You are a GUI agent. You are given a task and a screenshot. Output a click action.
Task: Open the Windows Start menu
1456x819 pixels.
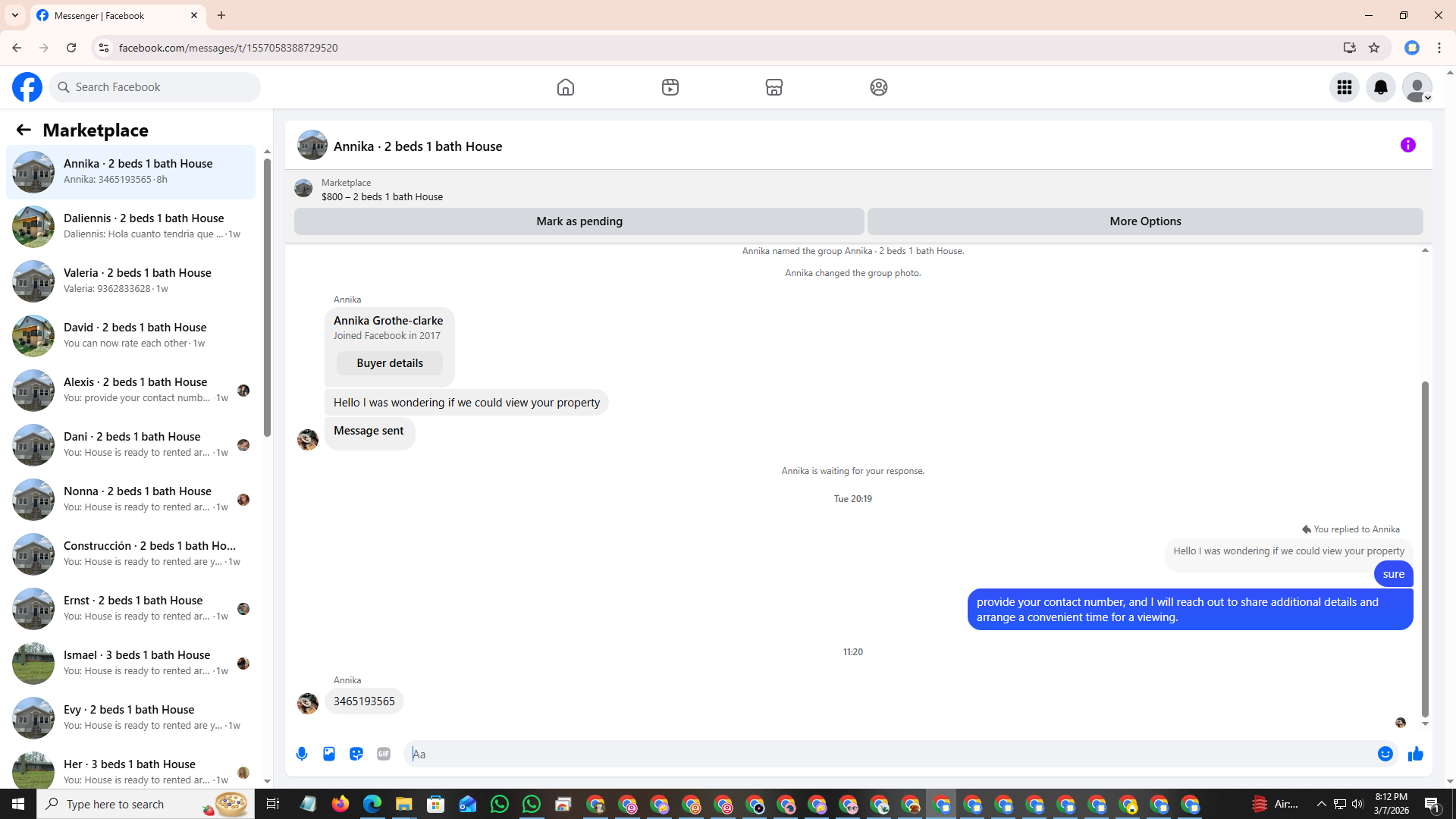tap(18, 804)
